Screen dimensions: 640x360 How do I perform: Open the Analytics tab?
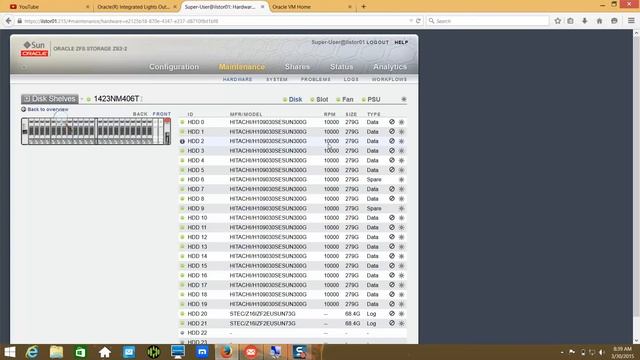tap(390, 67)
